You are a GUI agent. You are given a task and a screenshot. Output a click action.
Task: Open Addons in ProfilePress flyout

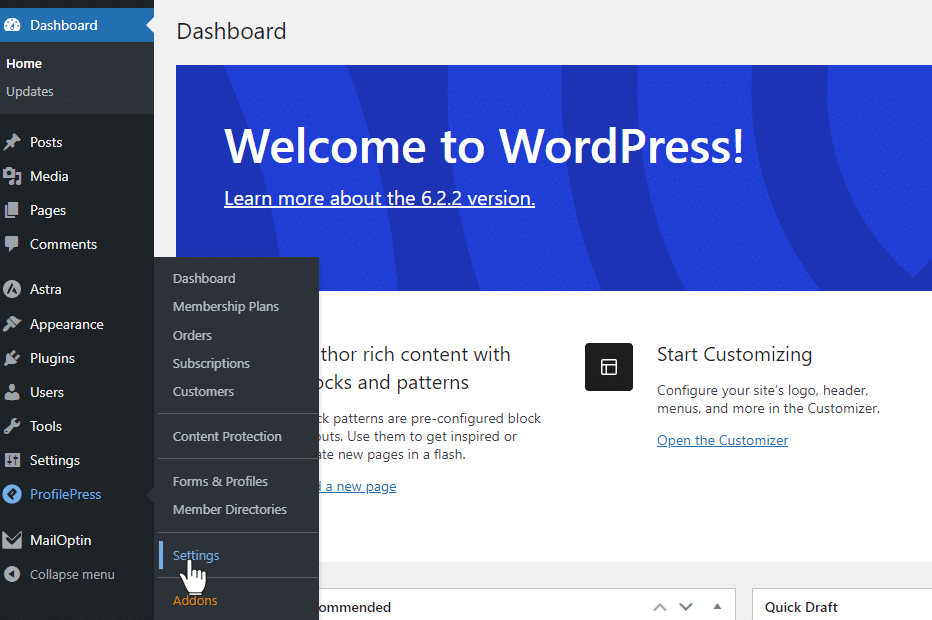pos(195,600)
